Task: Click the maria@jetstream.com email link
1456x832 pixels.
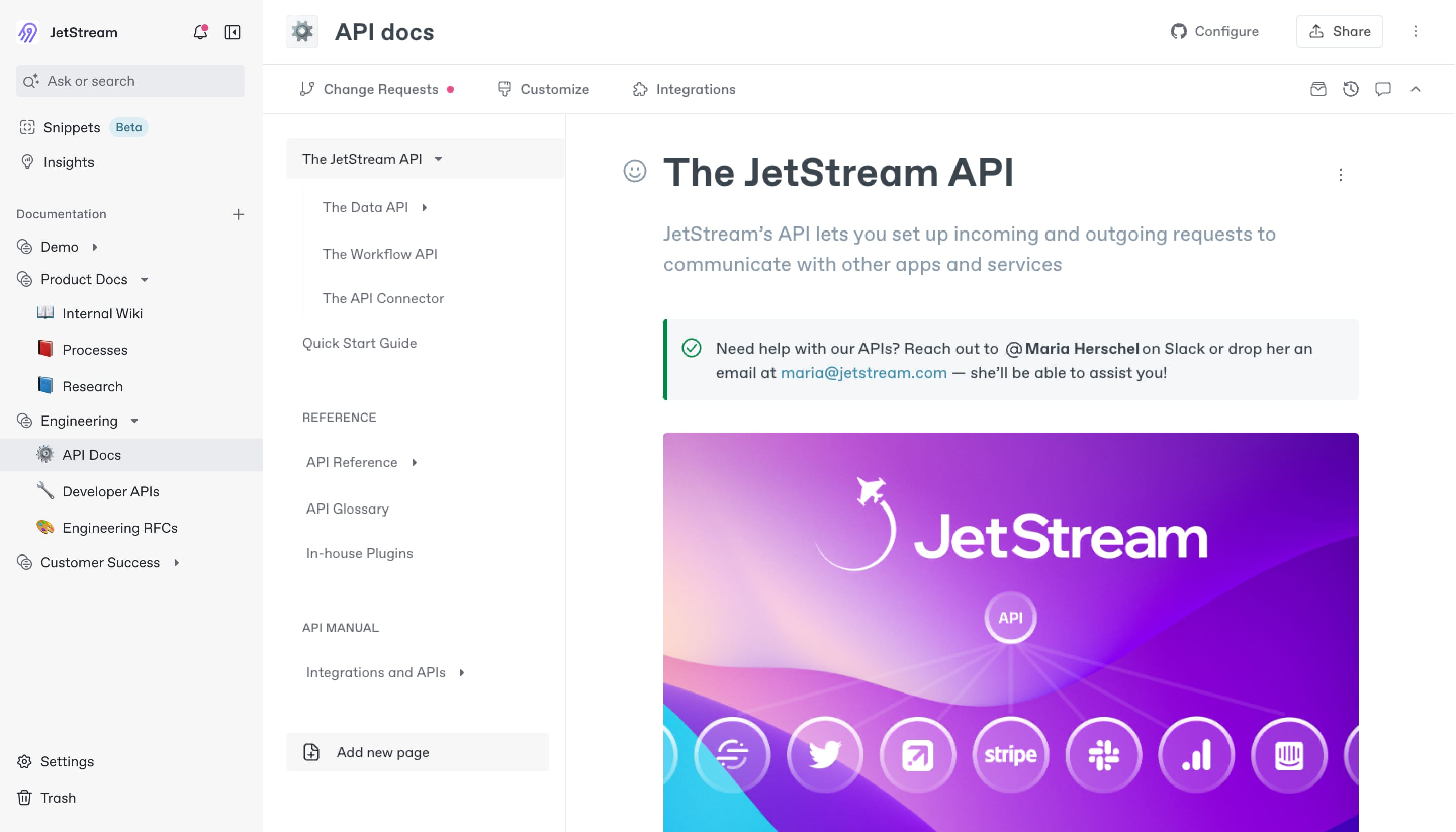Action: click(864, 372)
